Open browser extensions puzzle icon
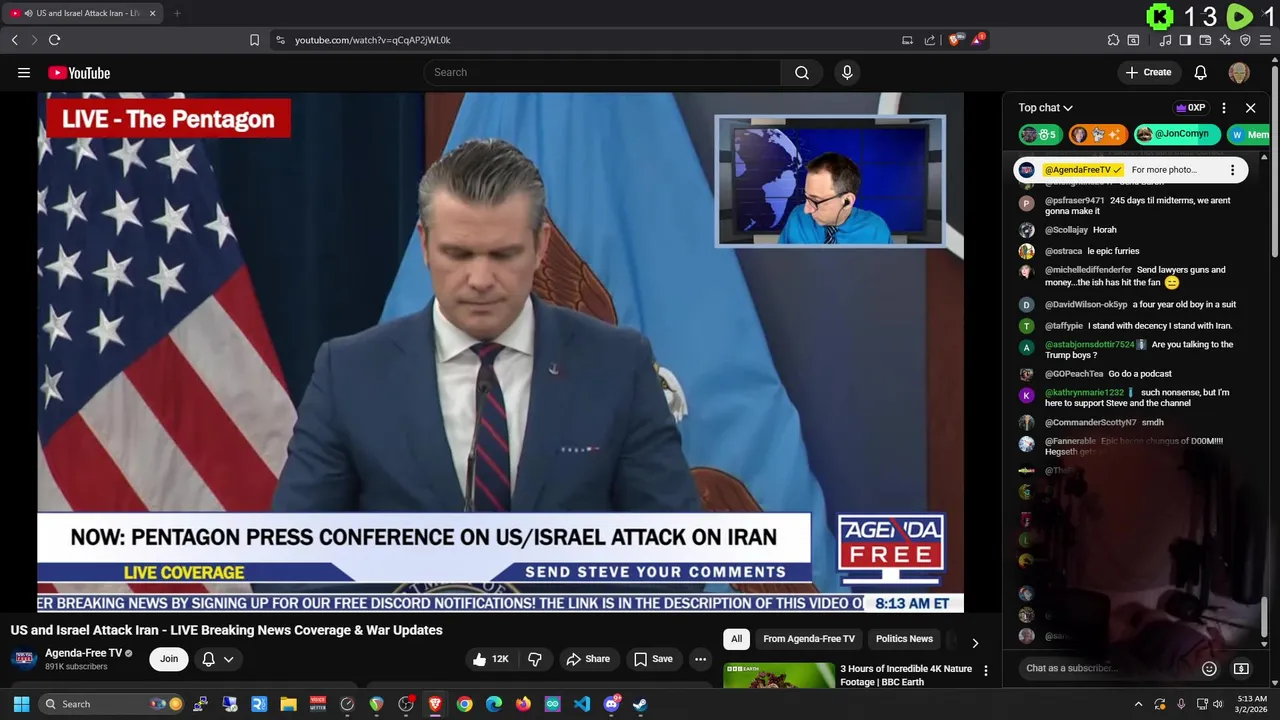The image size is (1280, 720). pos(1113,40)
